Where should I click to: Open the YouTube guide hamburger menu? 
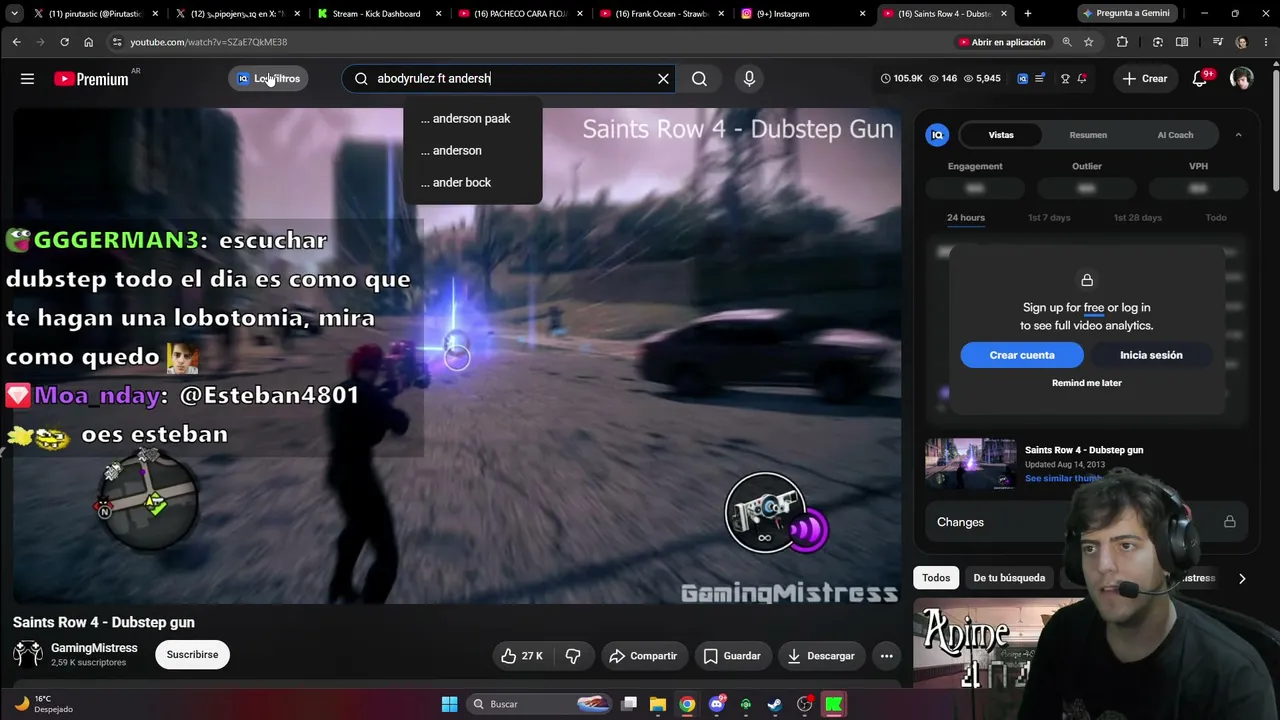[x=27, y=79]
